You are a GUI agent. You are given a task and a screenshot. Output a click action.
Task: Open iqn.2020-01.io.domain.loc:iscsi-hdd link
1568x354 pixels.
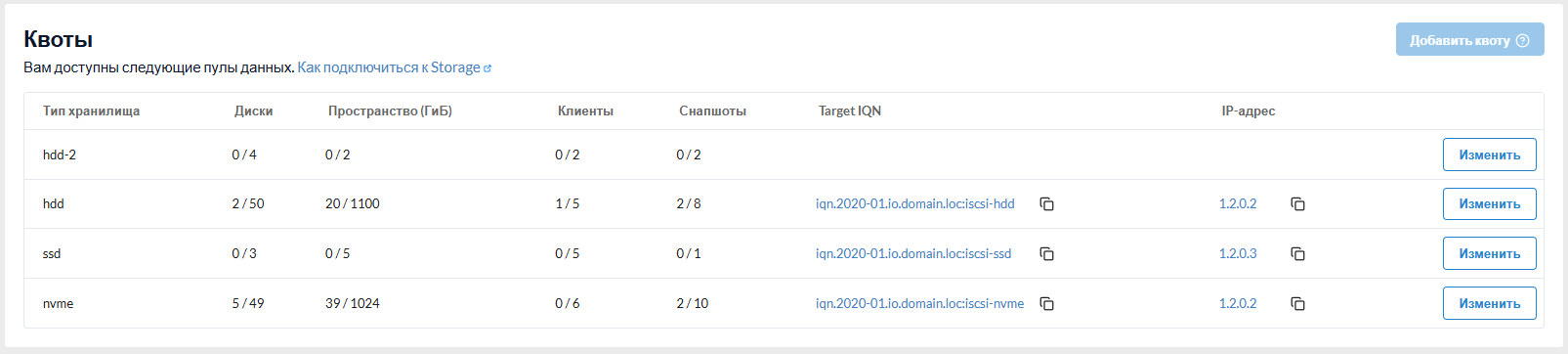pyautogui.click(x=915, y=204)
